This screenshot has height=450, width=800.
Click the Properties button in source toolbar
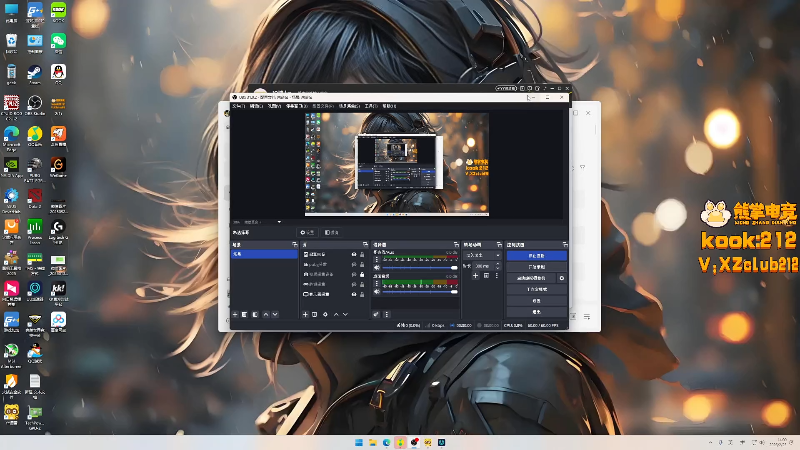click(307, 233)
